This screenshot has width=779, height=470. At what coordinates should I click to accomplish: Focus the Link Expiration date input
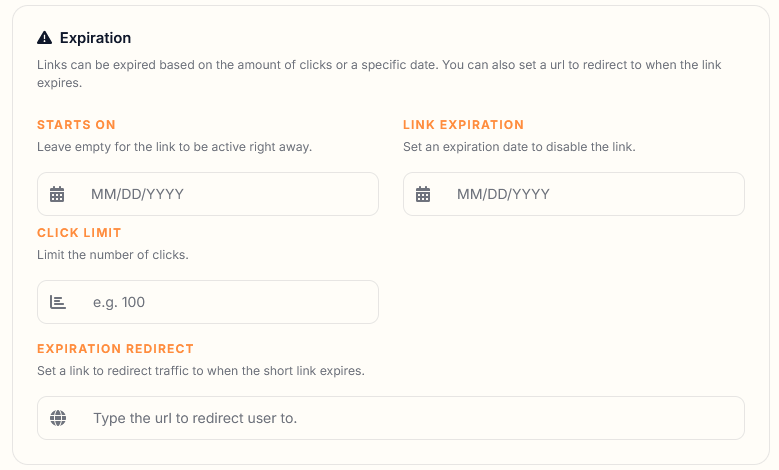574,194
